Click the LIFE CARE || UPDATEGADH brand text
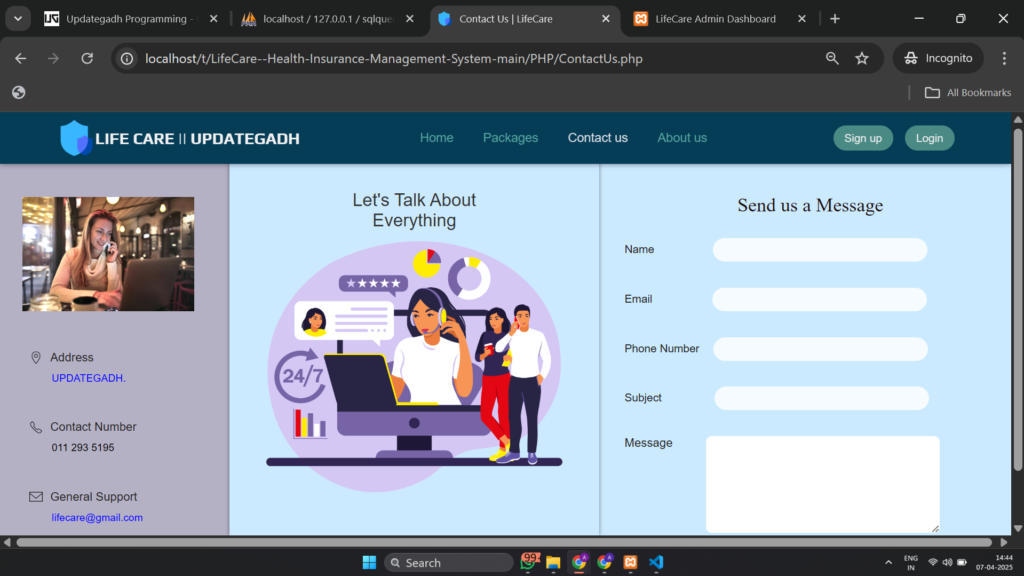1024x576 pixels. pyautogui.click(x=197, y=138)
